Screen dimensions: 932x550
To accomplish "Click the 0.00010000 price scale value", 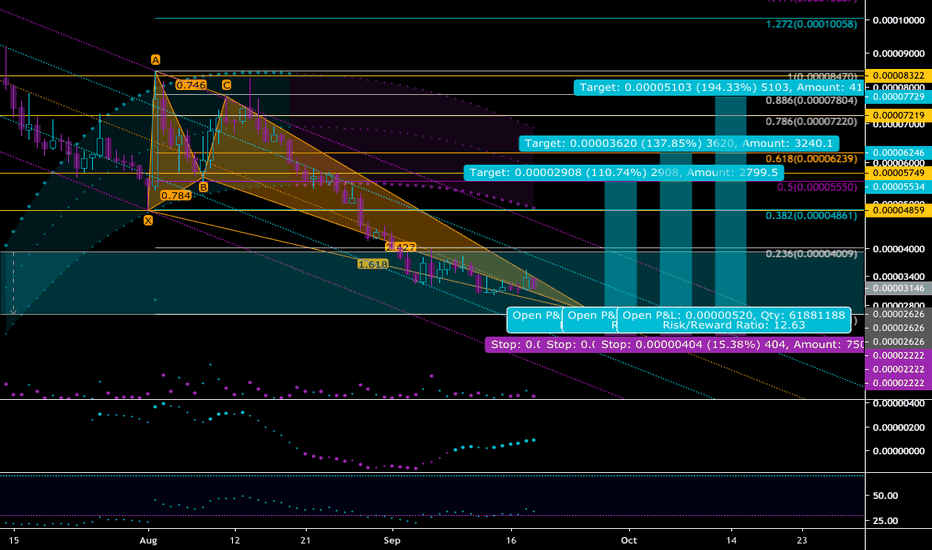I will 899,20.
